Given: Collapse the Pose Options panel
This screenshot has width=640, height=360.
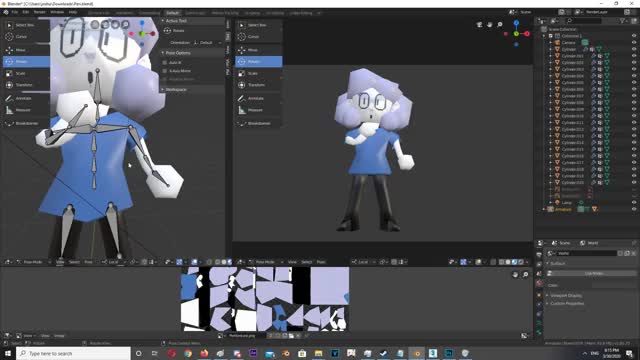Looking at the screenshot, I should pyautogui.click(x=163, y=53).
